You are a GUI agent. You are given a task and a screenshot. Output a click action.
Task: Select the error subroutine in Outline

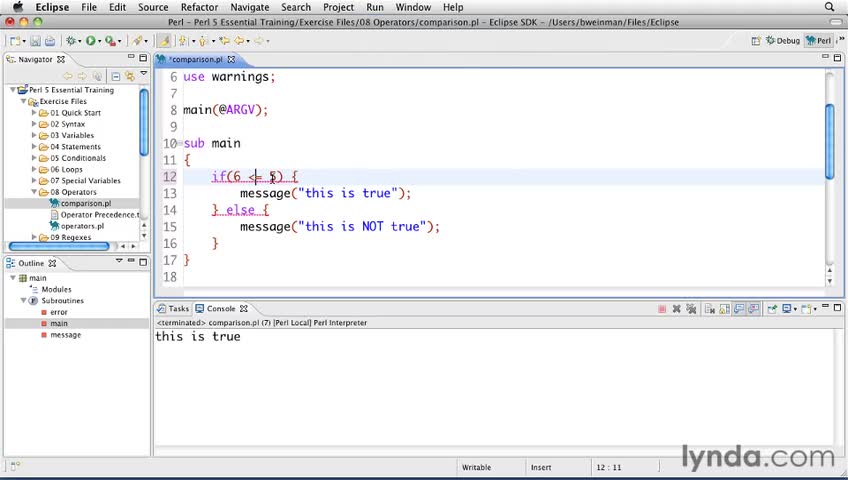coord(55,312)
